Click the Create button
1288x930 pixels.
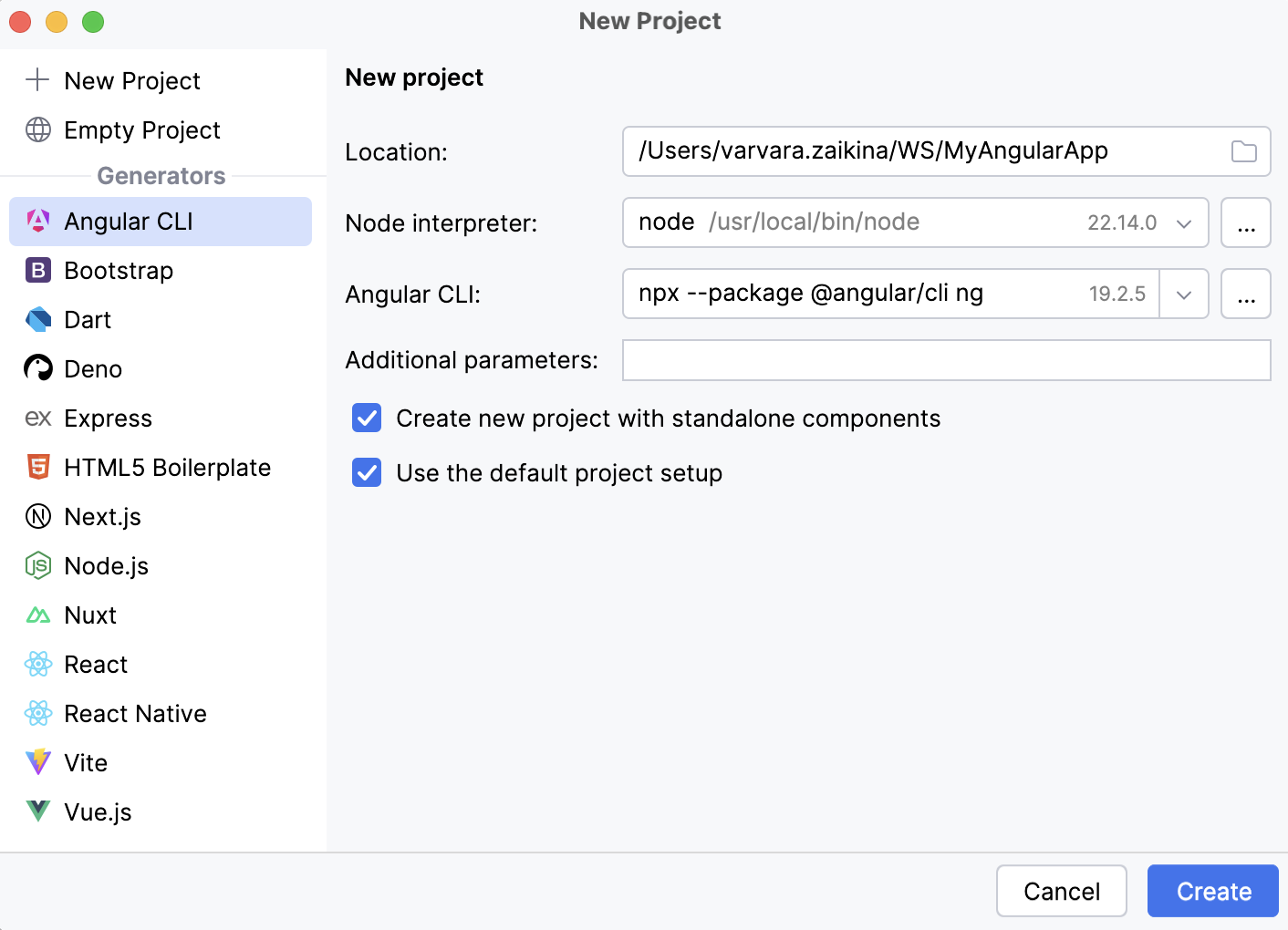[x=1212, y=891]
